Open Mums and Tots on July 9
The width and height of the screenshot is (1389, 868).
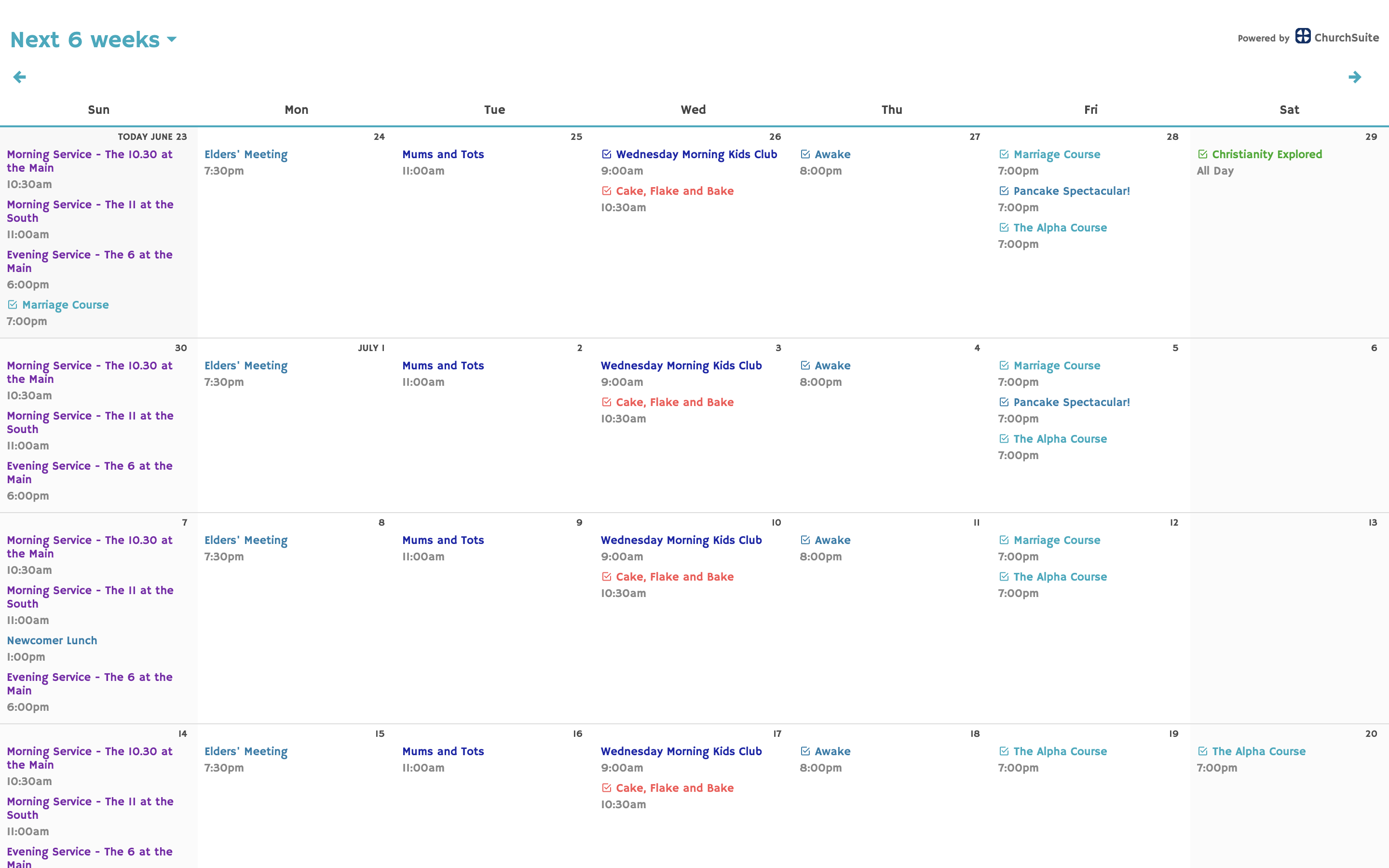[443, 540]
